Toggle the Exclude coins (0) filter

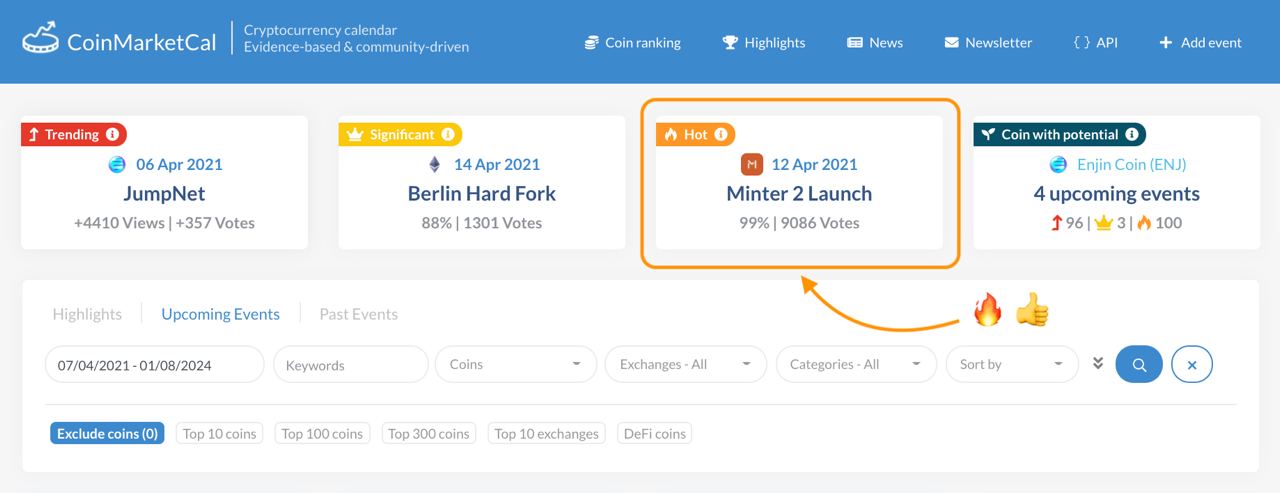tap(107, 433)
